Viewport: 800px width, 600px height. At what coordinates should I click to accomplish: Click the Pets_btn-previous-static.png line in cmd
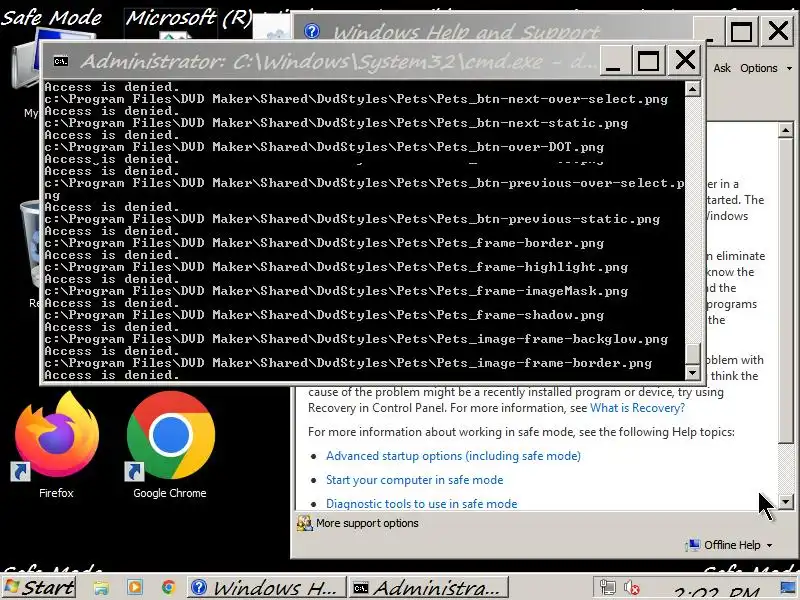[x=352, y=219]
